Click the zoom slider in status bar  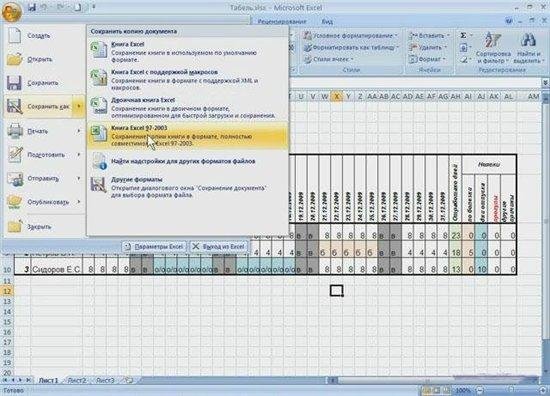pos(511,390)
